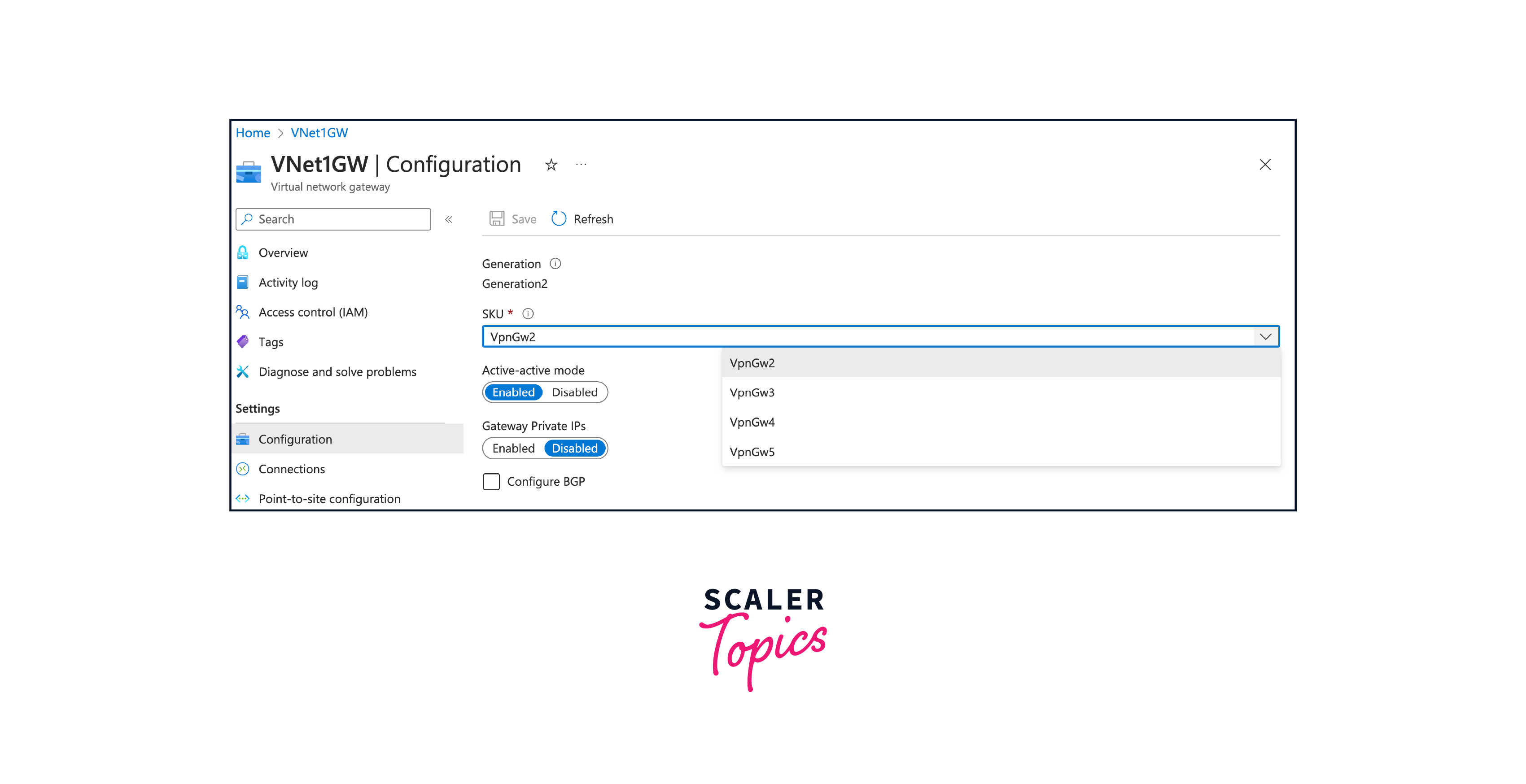Open the Connections menu item
1526x784 pixels.
tap(292, 468)
